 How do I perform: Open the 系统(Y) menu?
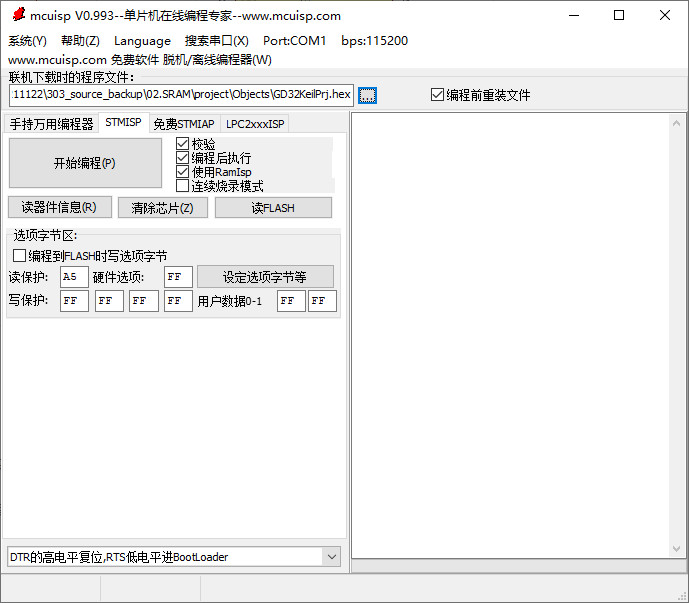tap(27, 40)
